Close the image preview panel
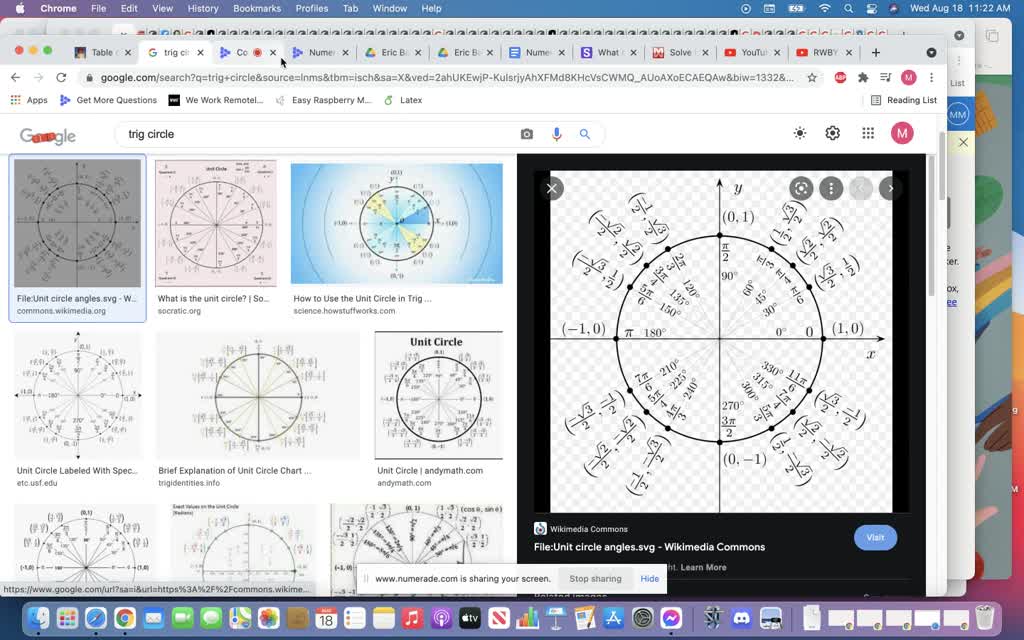 (552, 189)
